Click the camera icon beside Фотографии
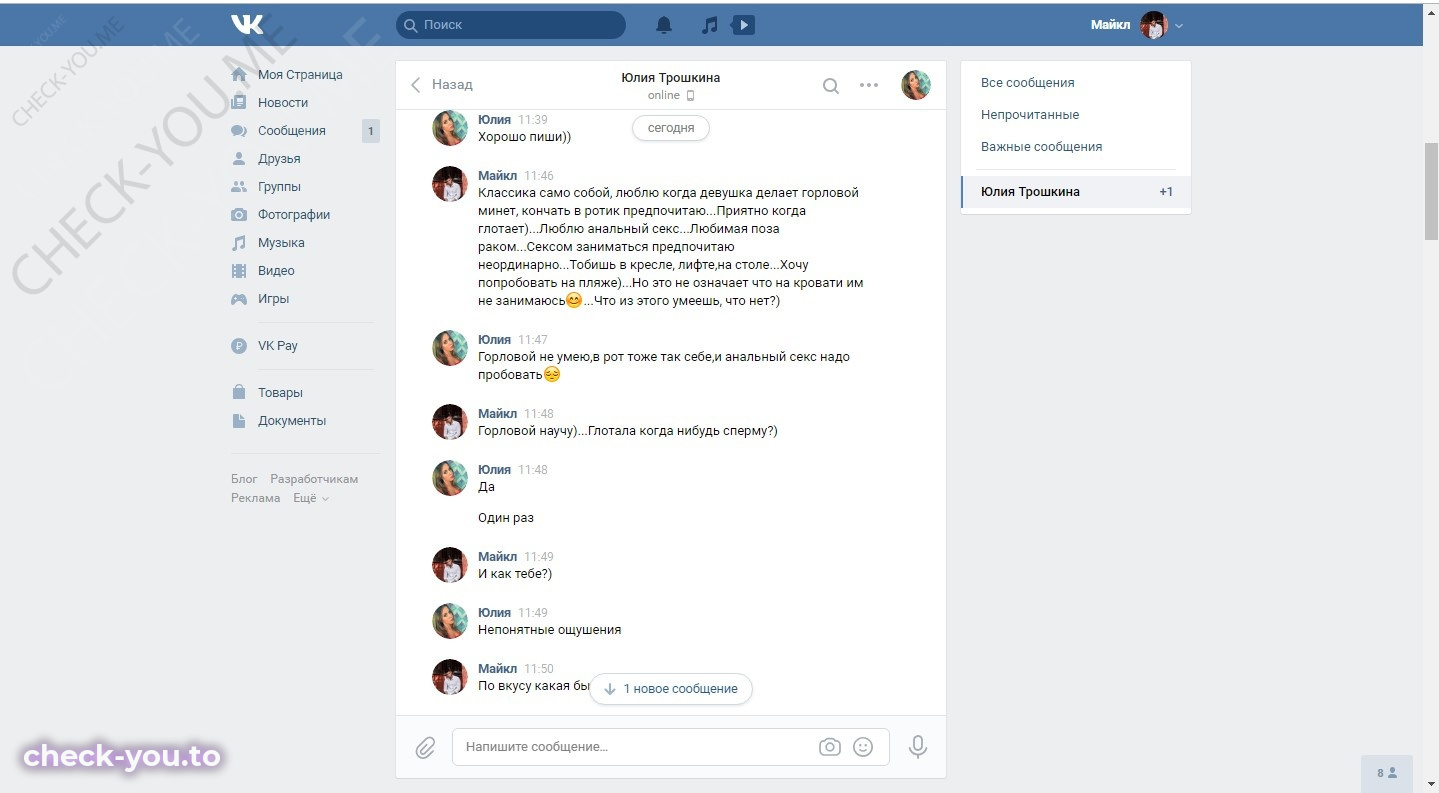Viewport: 1439px width, 793px height. coord(239,215)
